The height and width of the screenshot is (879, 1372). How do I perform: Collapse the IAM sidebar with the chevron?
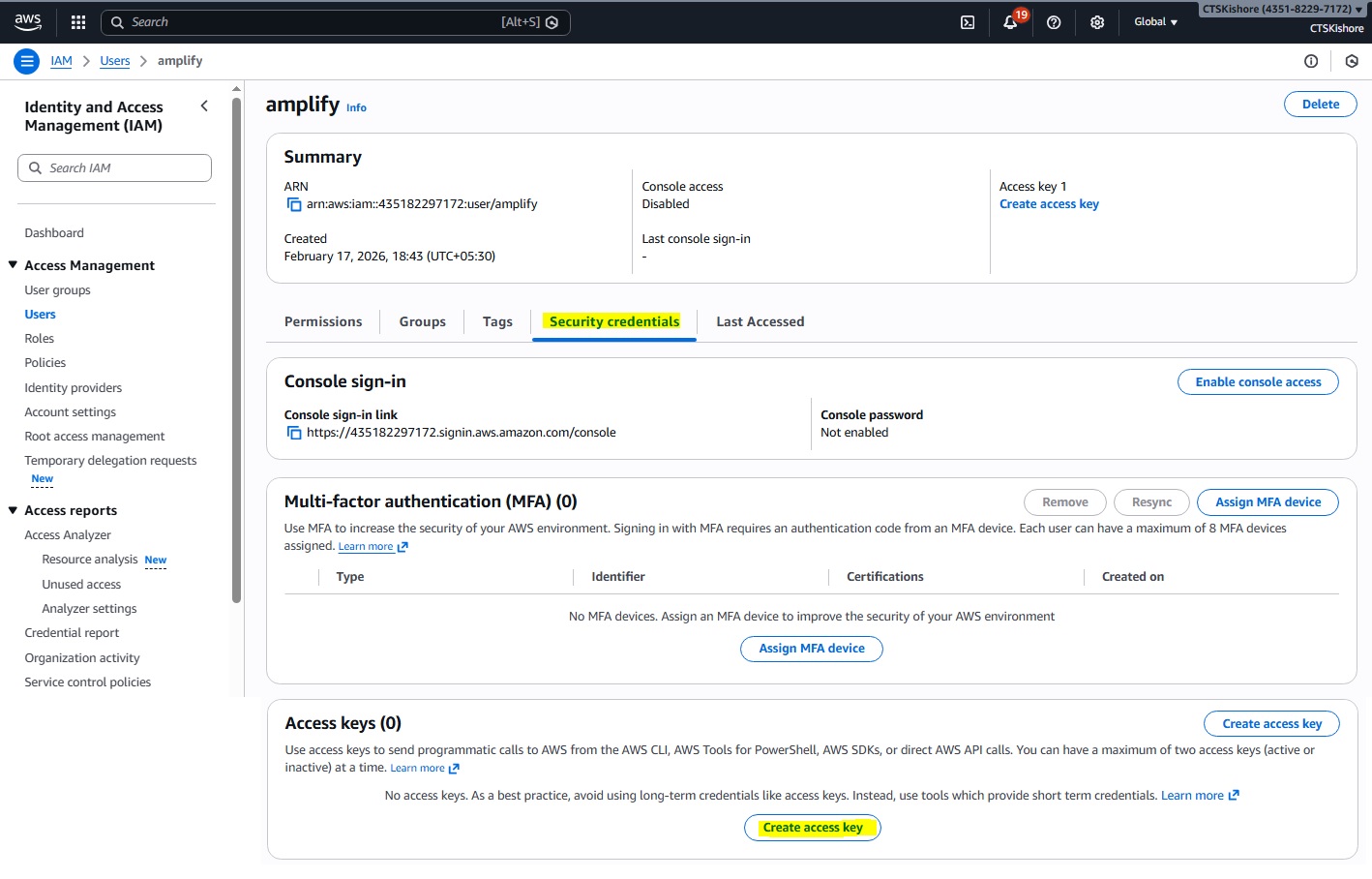[x=204, y=106]
